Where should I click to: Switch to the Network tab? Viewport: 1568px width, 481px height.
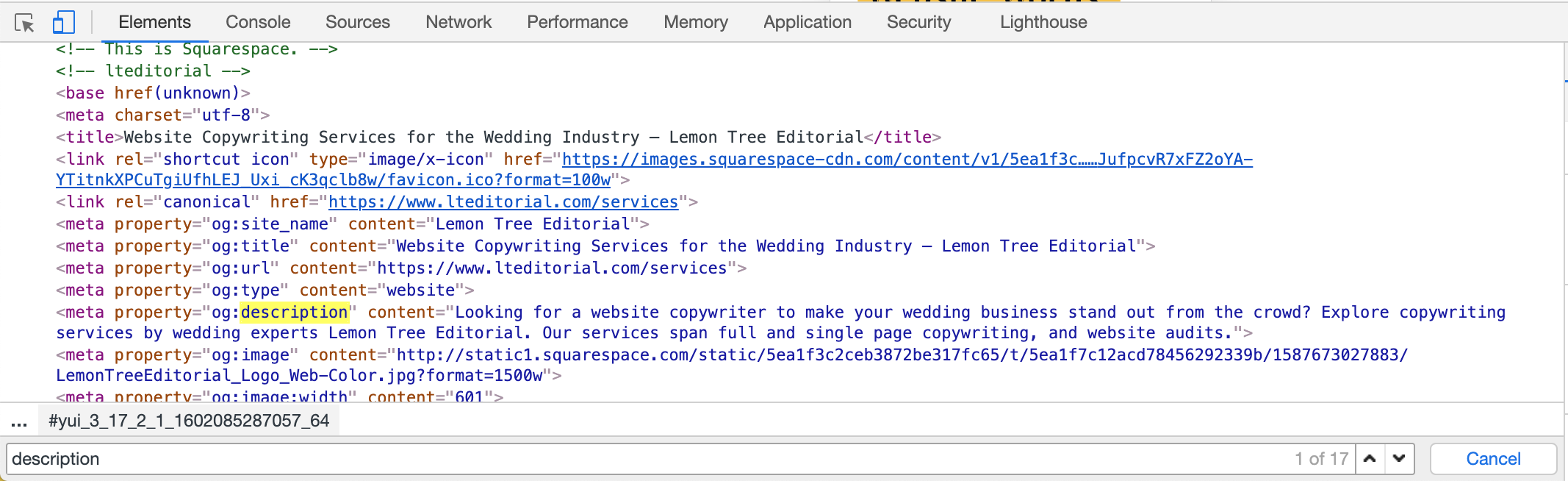point(458,22)
